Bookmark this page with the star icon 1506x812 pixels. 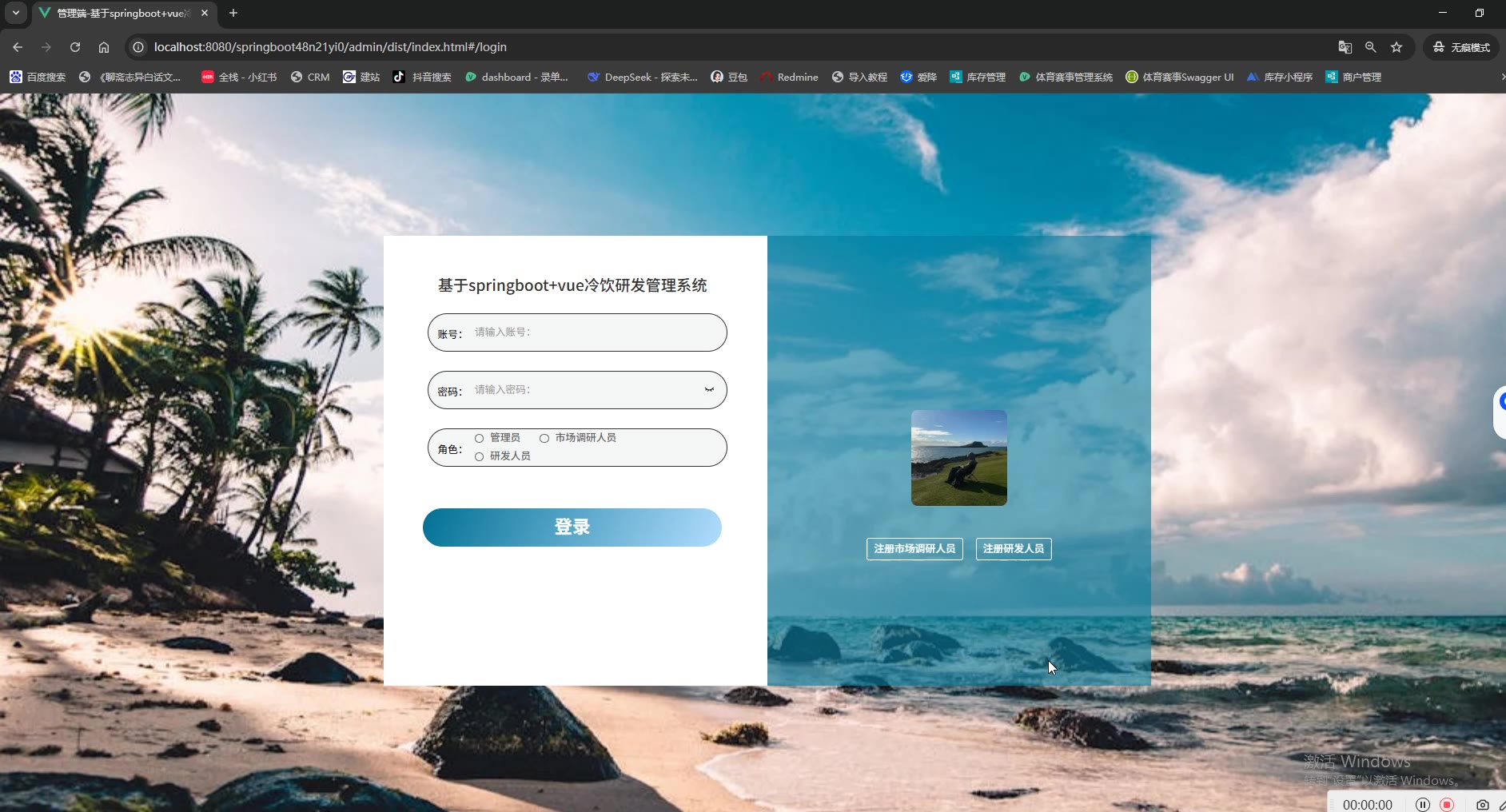[x=1396, y=47]
